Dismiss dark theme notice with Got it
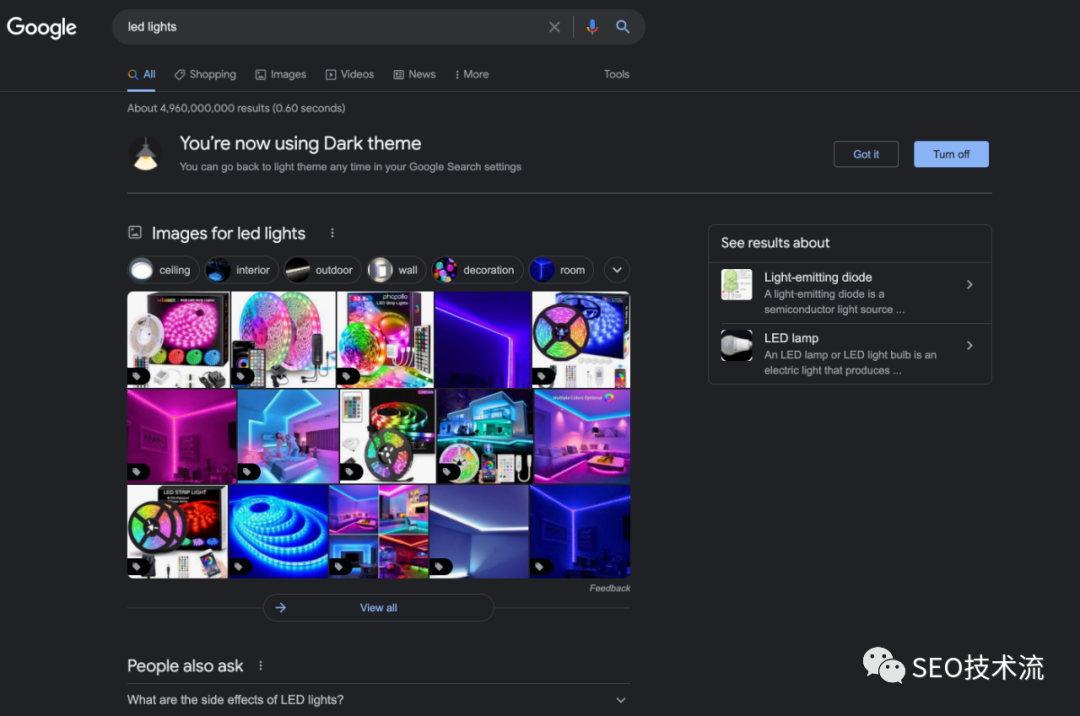 pyautogui.click(x=866, y=154)
